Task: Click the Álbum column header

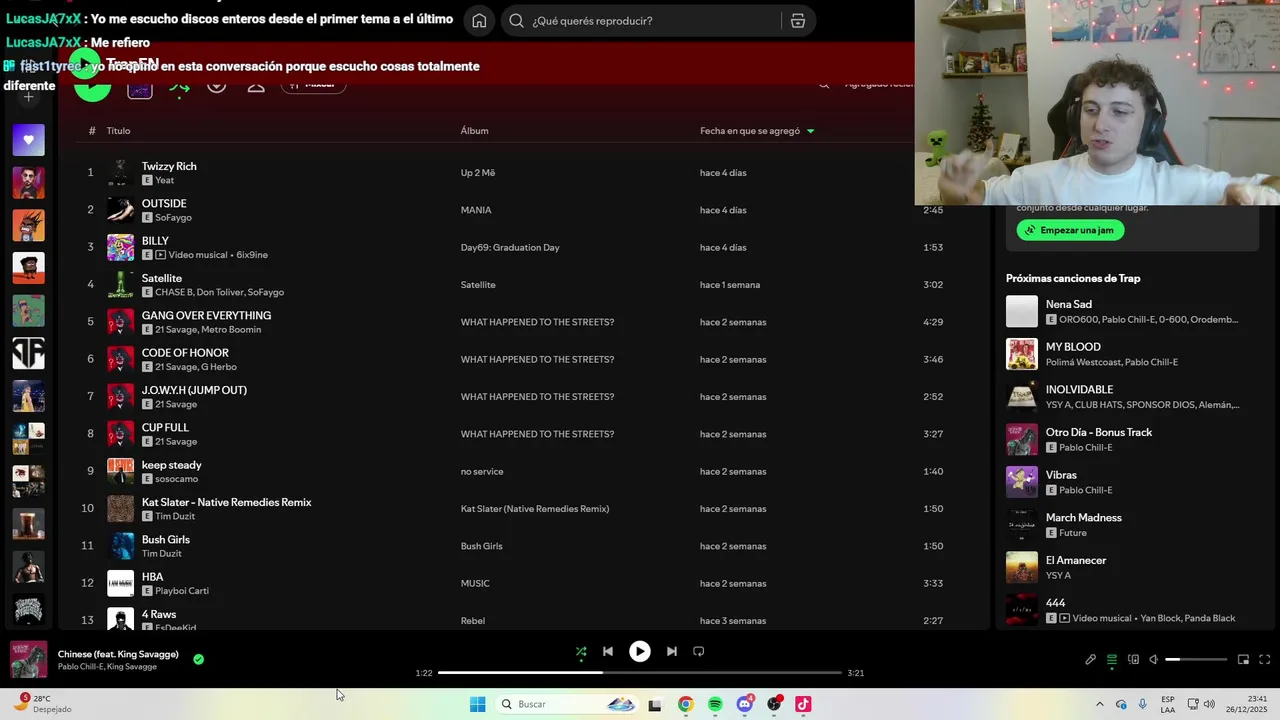Action: (474, 131)
